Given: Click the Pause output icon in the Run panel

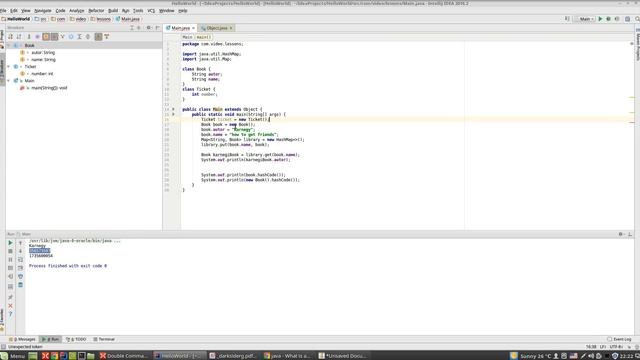Looking at the screenshot, I should click(11, 260).
